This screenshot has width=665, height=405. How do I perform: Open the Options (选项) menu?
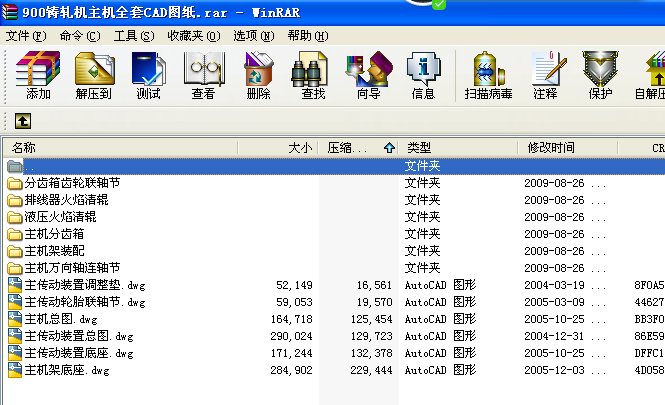254,36
